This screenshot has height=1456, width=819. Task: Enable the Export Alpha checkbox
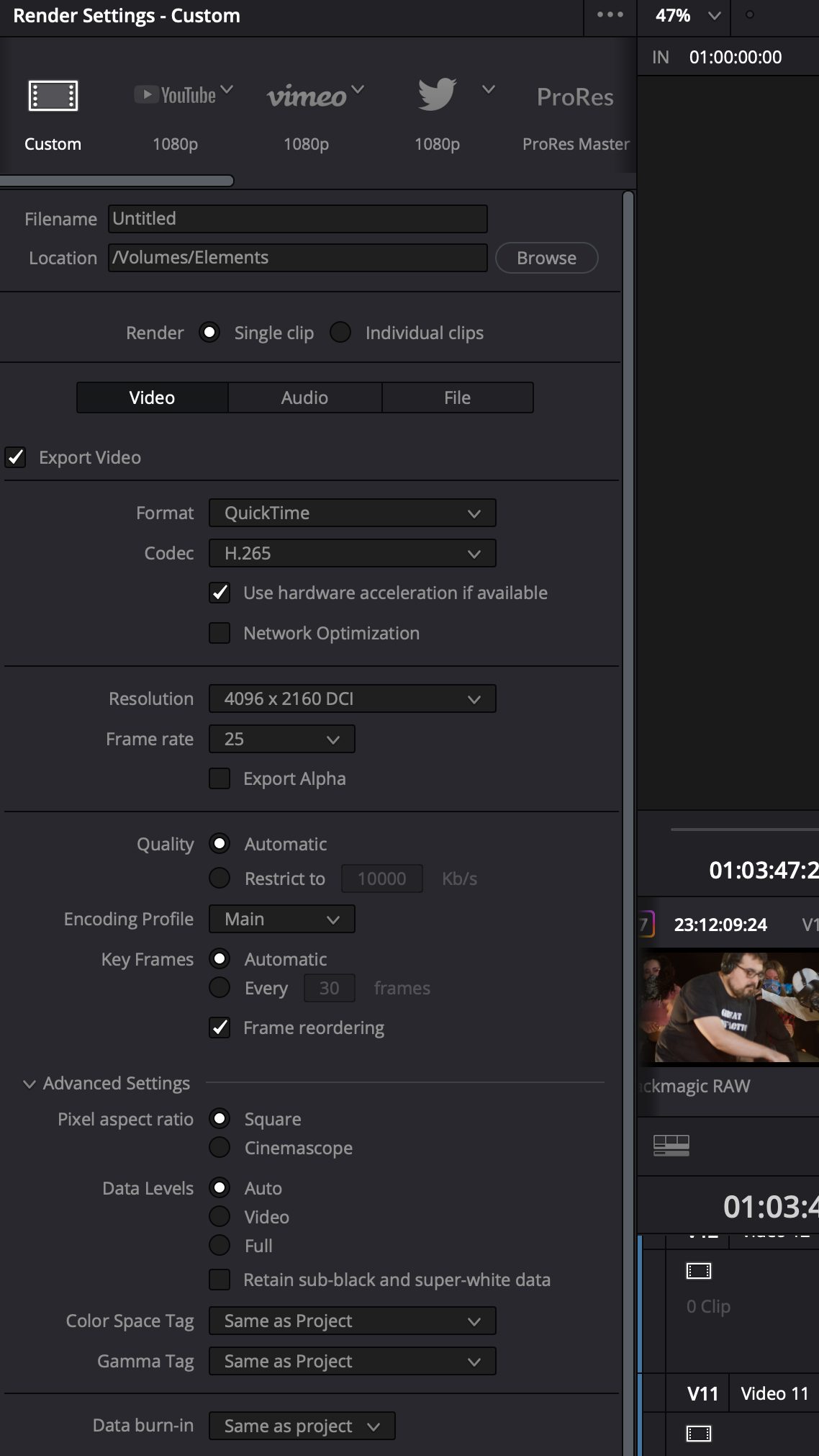click(220, 778)
